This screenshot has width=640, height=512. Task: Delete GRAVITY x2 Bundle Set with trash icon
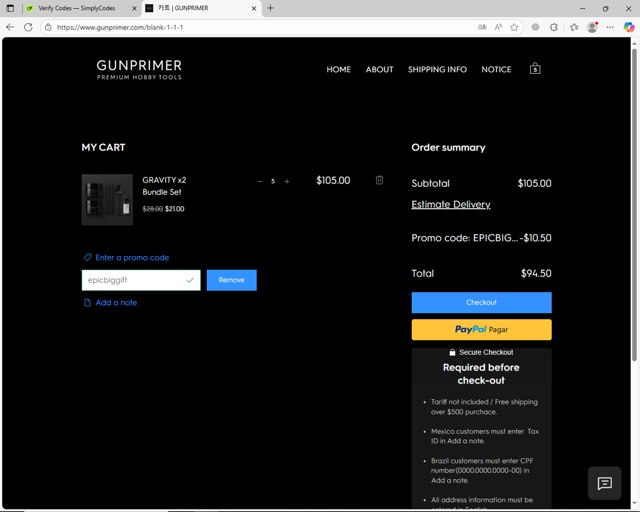[379, 180]
